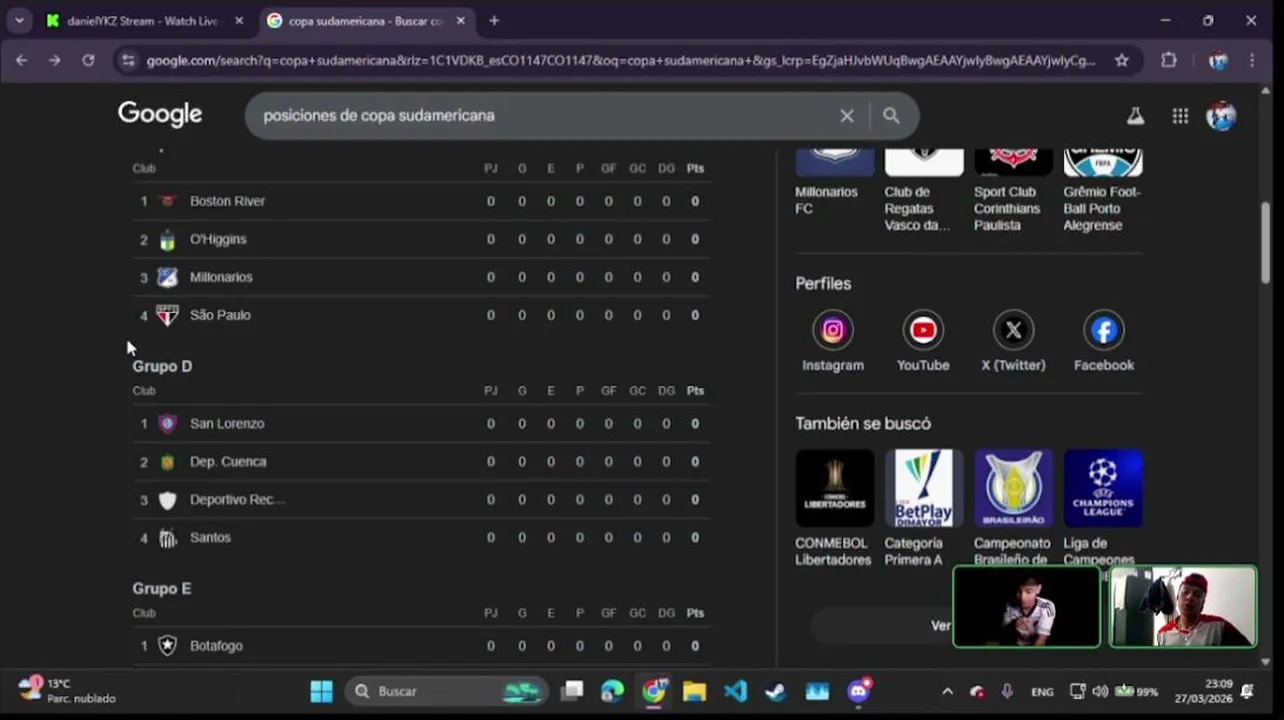Open the Chrome three-dot menu
Image resolution: width=1284 pixels, height=720 pixels.
coord(1252,60)
